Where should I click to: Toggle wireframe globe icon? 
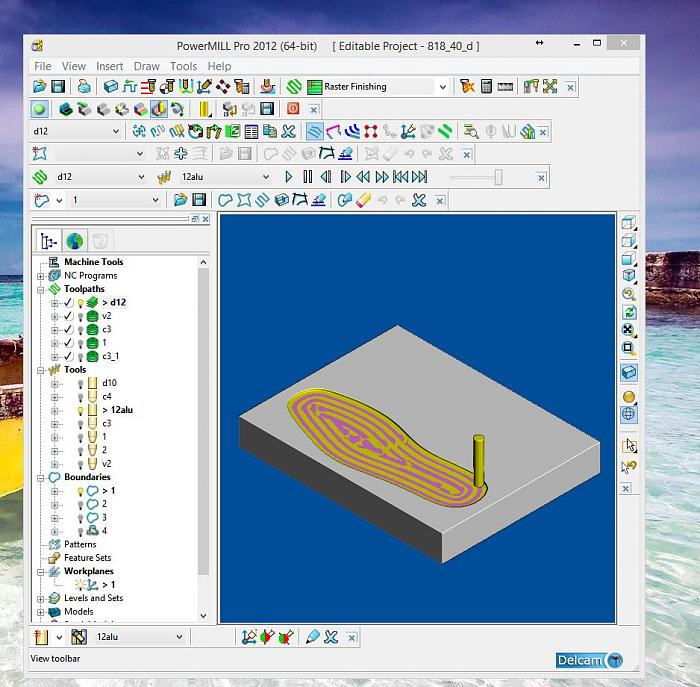point(629,414)
